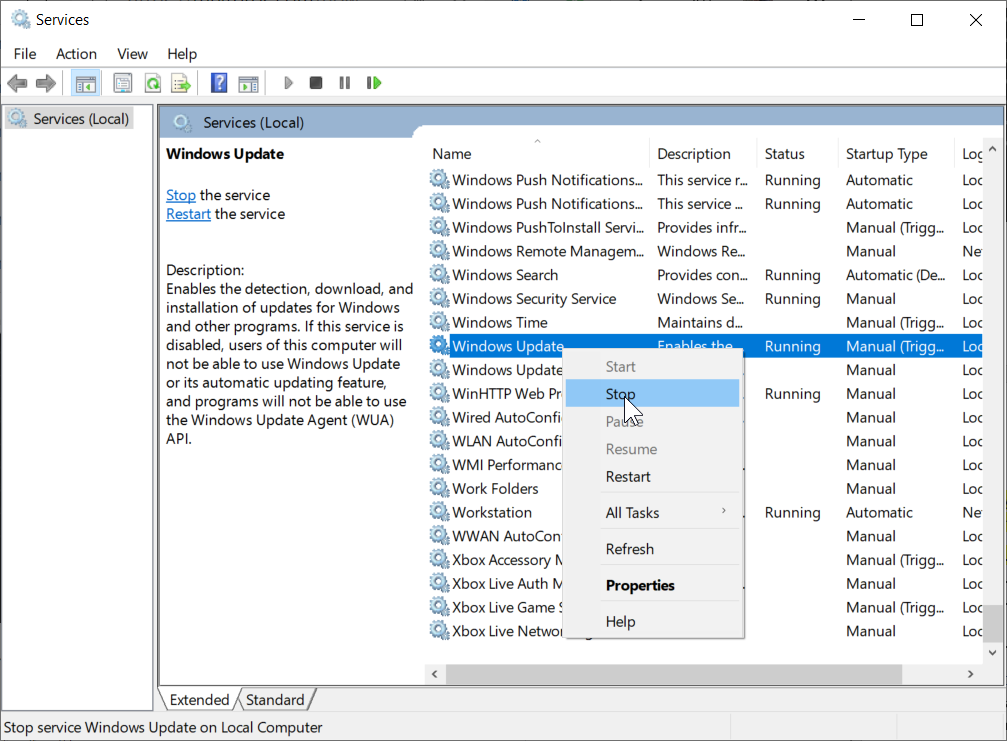Image resolution: width=1007 pixels, height=741 pixels.
Task: Switch to the Standard tab
Action: tap(276, 699)
